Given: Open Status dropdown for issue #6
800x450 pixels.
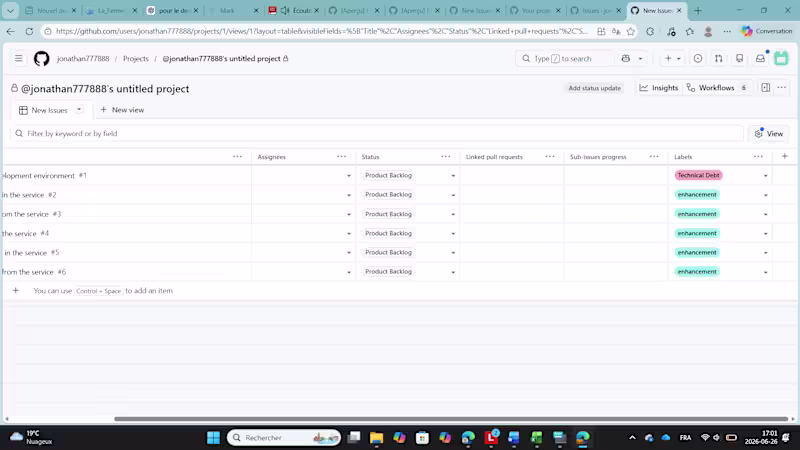Looking at the screenshot, I should pos(453,272).
